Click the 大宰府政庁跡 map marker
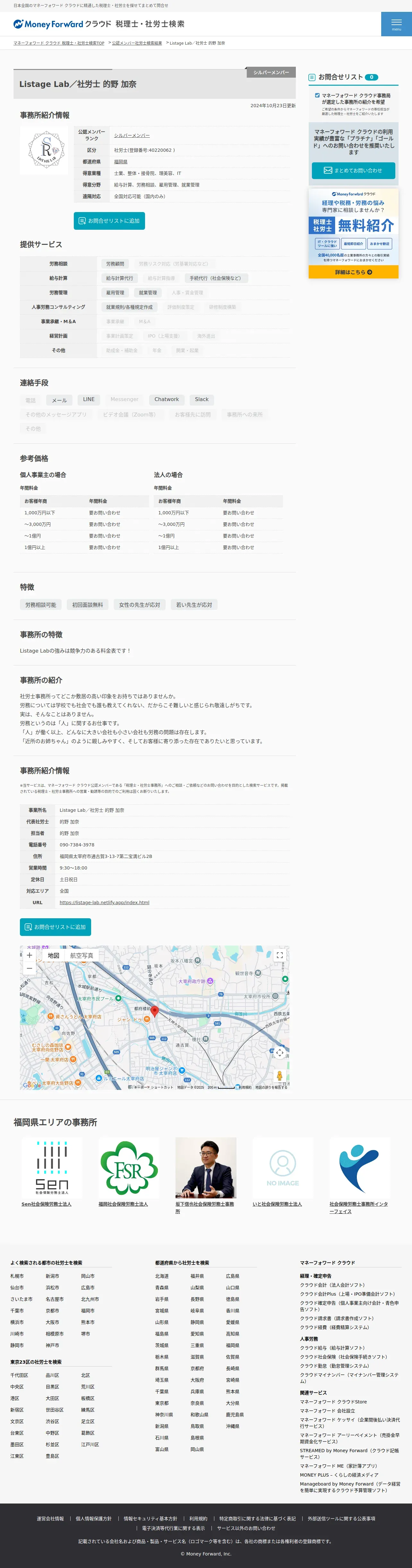Viewport: 412px width, 1568px height. tap(210, 981)
